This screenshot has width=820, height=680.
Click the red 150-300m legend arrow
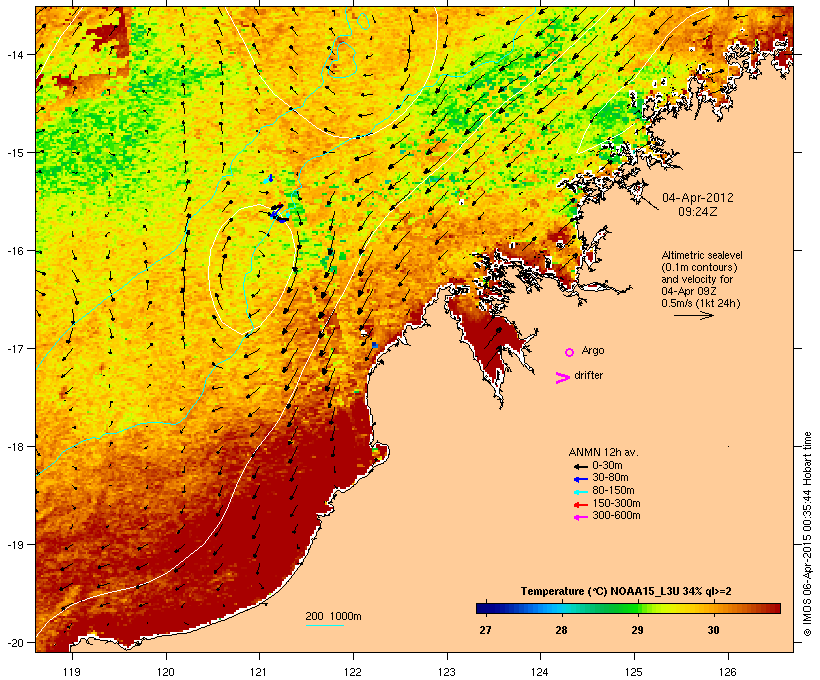tap(580, 505)
